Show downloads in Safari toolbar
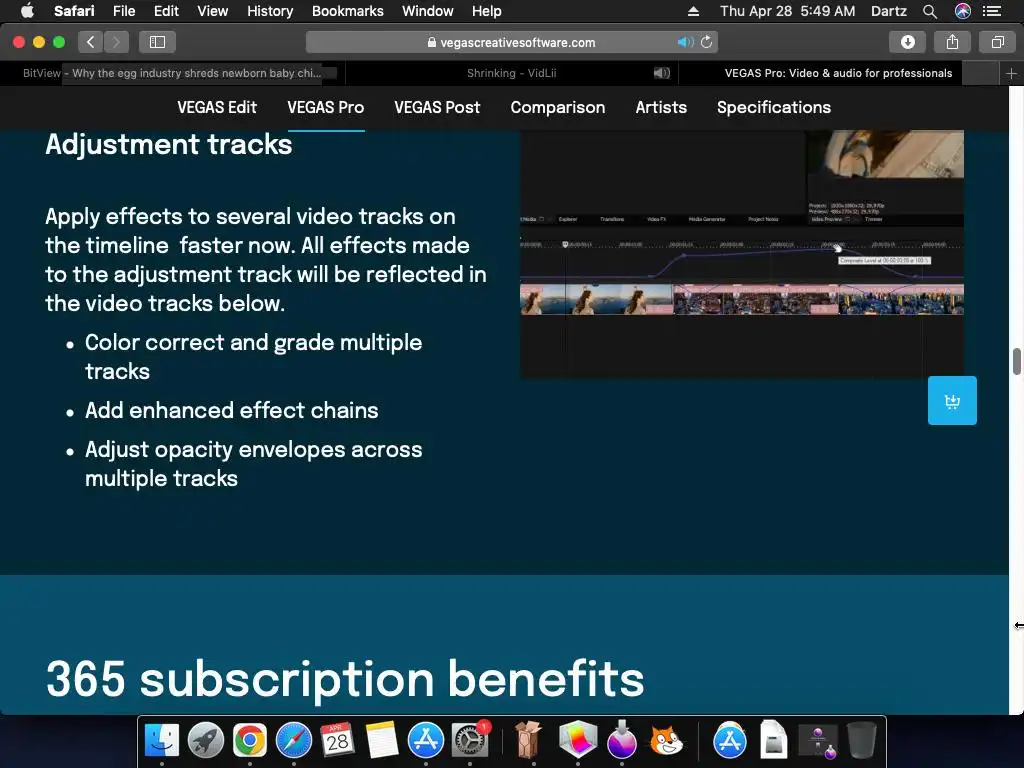 click(908, 42)
